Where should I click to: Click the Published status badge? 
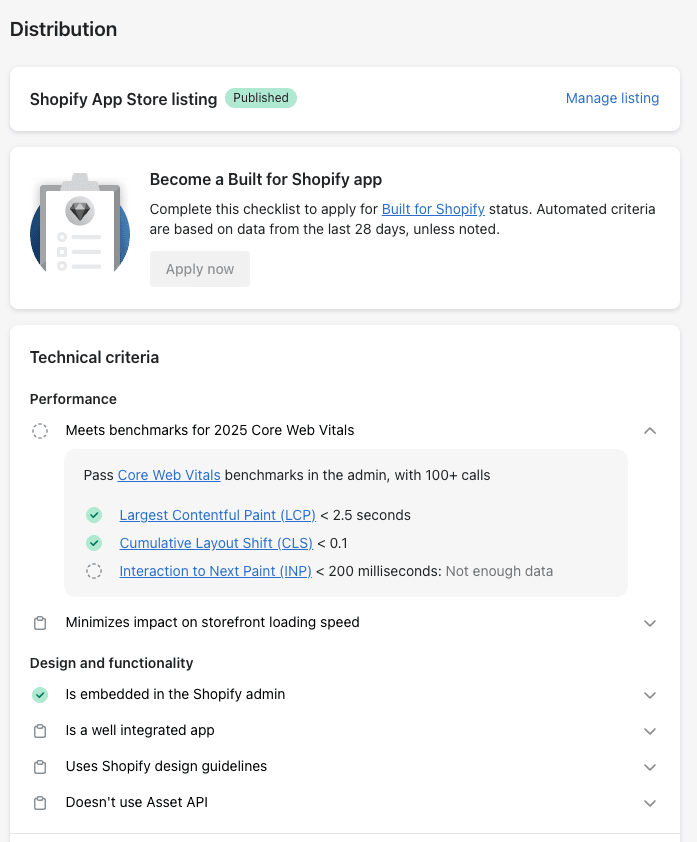(261, 98)
